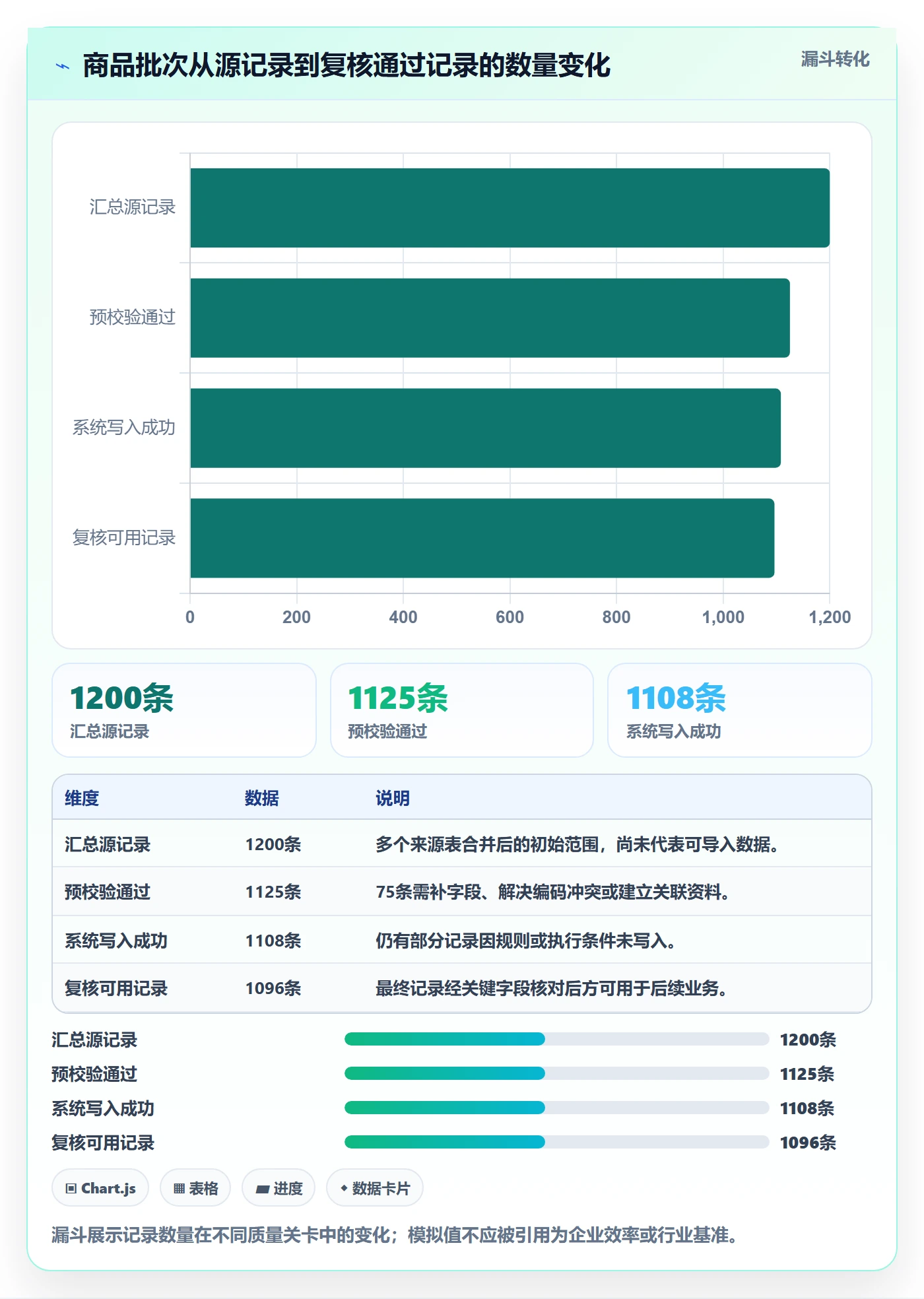
Task: Click the 漏斗转化 label in the header
Action: coord(835,59)
